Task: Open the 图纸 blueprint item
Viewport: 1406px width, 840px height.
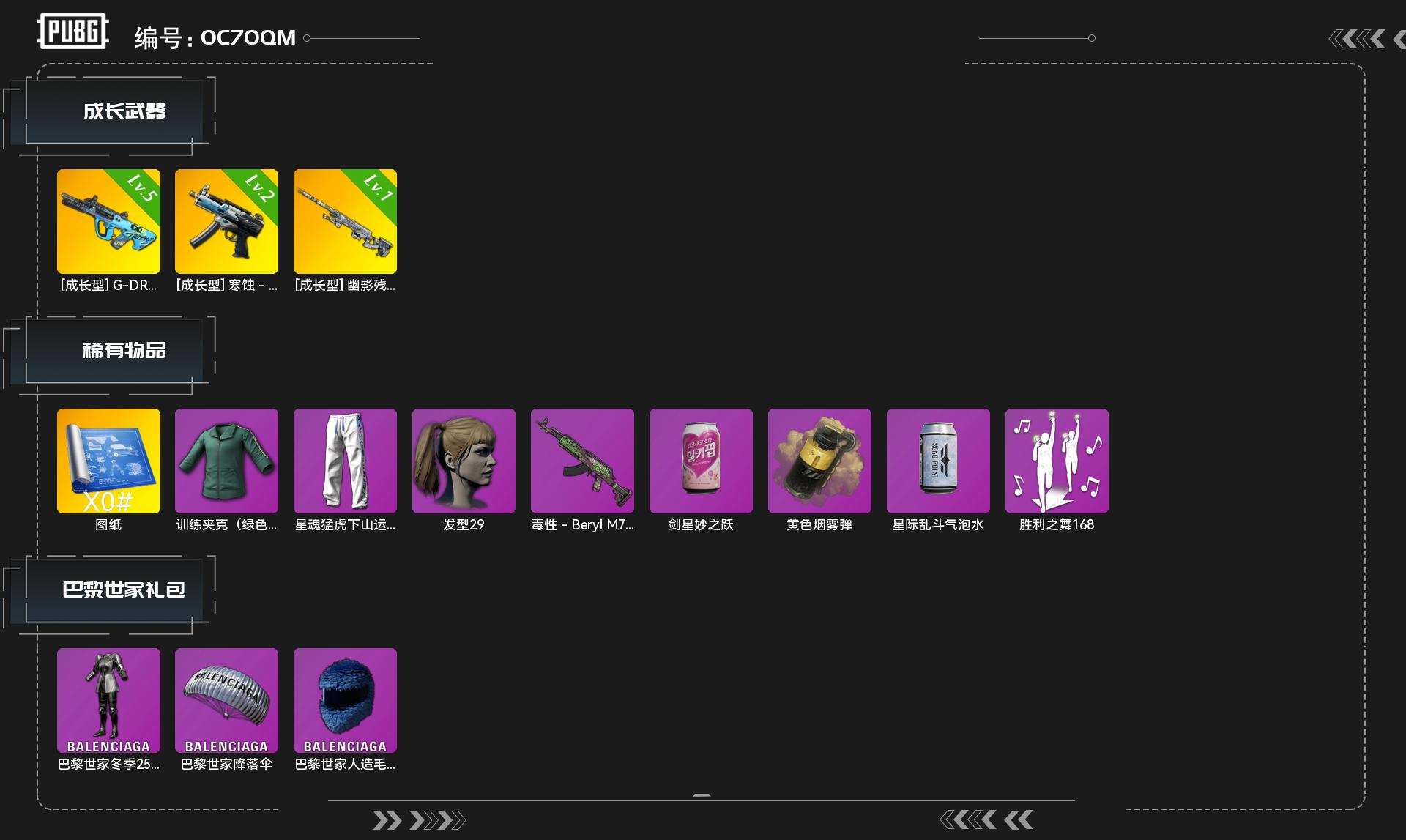Action: 108,461
